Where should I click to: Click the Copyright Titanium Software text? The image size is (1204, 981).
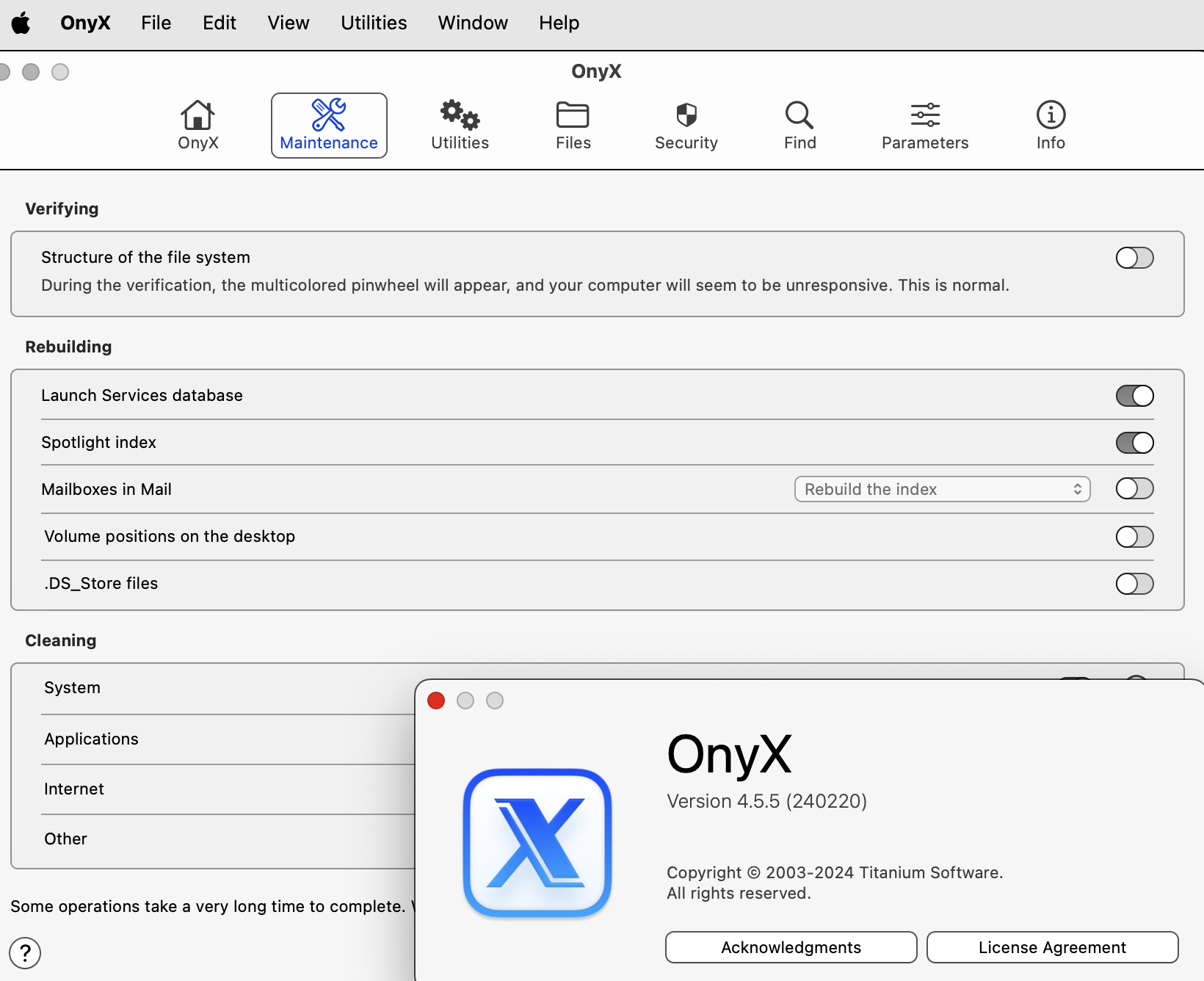click(835, 872)
